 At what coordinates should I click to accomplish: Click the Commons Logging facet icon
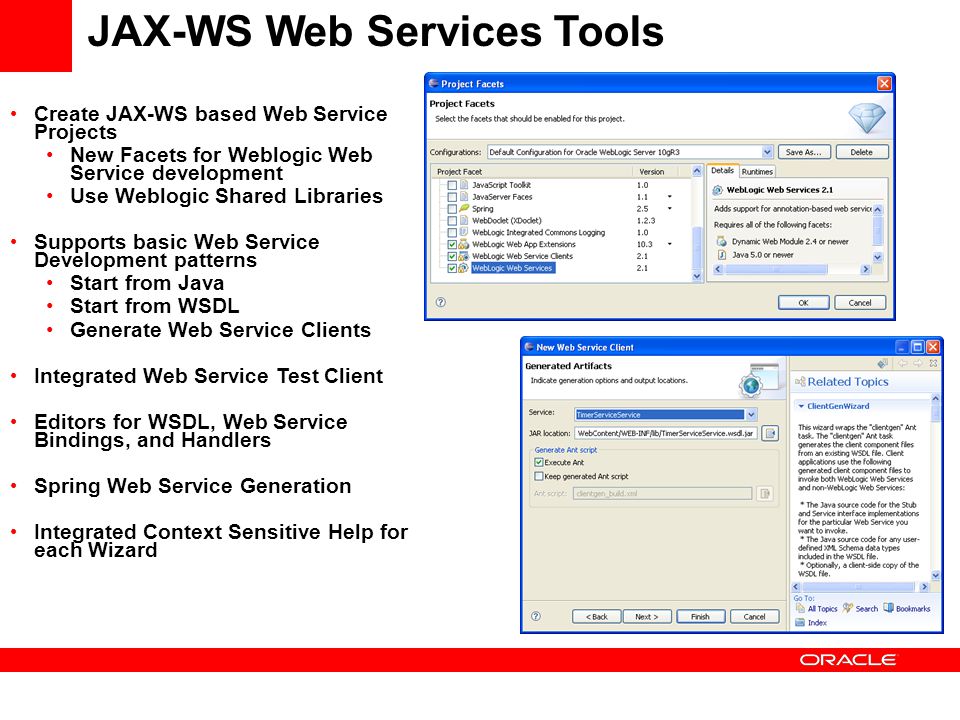click(x=464, y=232)
